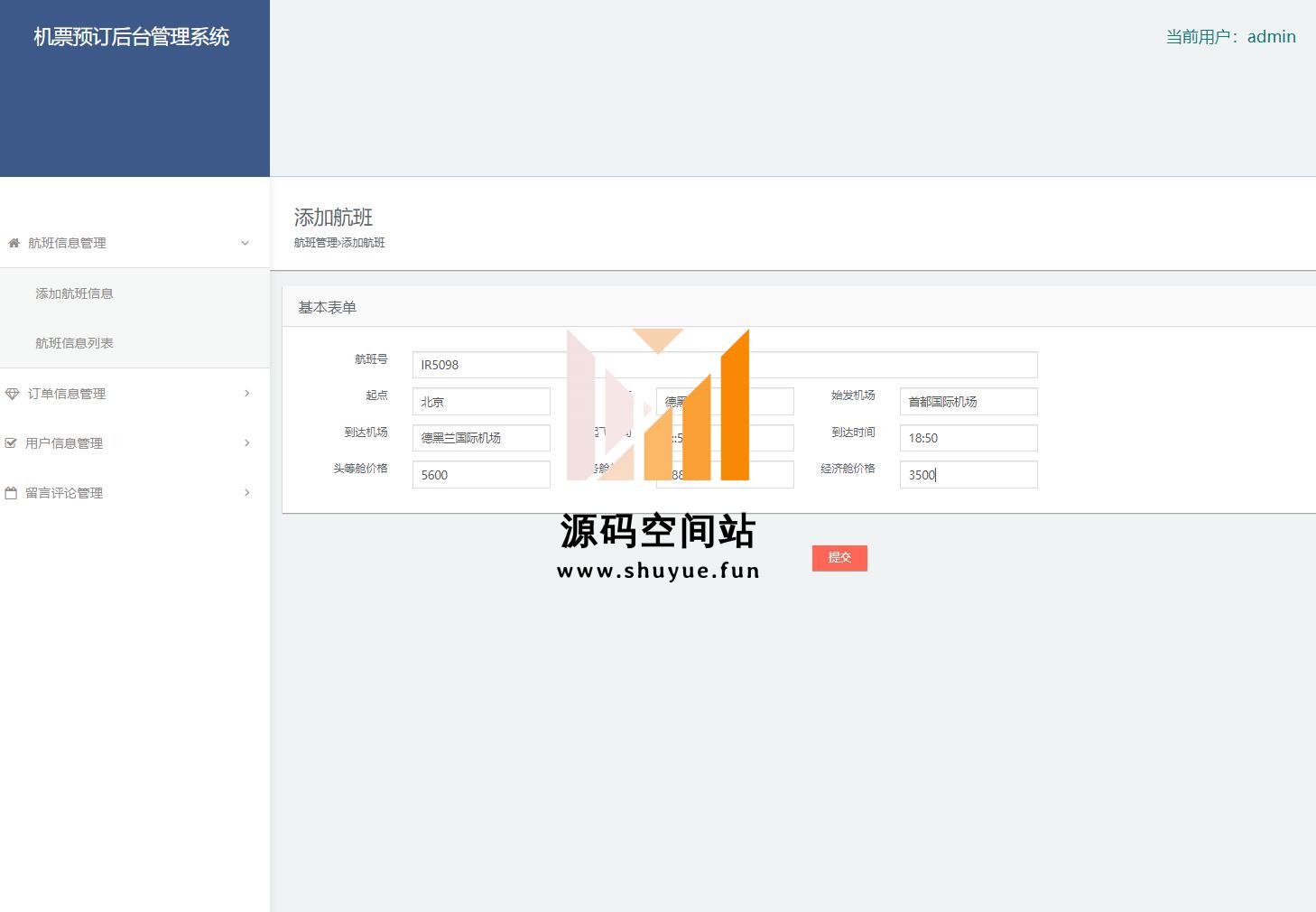Expand 用户信息管理 using its right chevron
Viewport: 1316px width, 912px height.
point(246,443)
